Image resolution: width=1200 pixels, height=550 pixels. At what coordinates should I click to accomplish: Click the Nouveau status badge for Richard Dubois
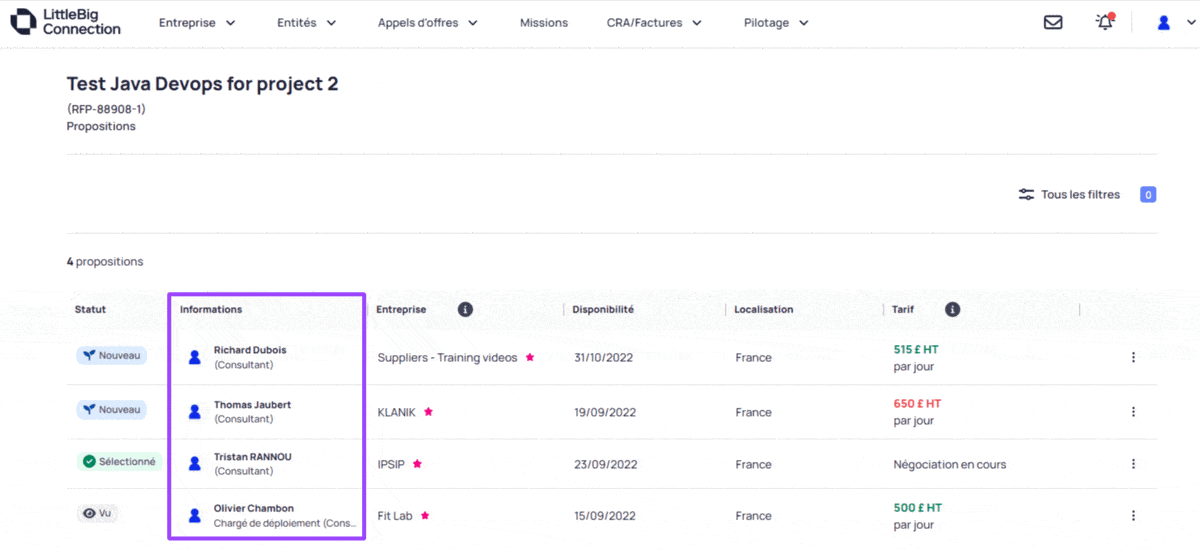[x=112, y=355]
